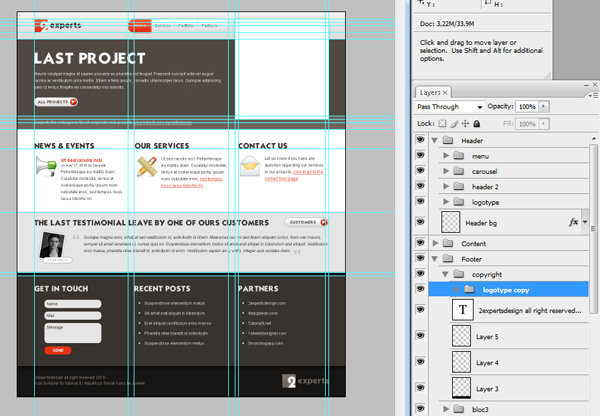
Task: Hide Layer 5
Action: point(421,336)
